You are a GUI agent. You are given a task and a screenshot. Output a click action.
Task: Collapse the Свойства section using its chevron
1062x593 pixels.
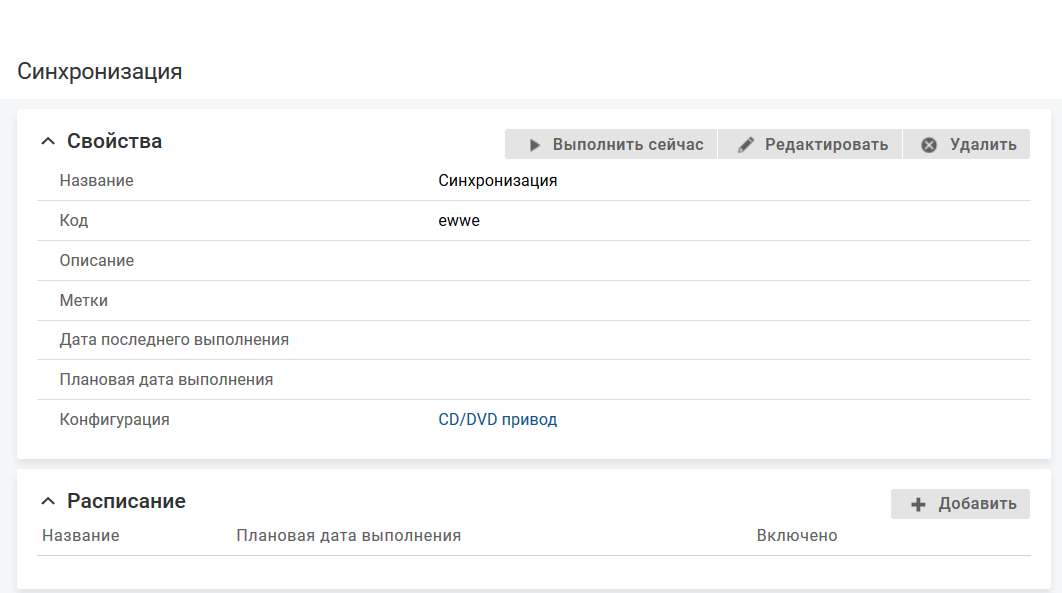pyautogui.click(x=47, y=142)
